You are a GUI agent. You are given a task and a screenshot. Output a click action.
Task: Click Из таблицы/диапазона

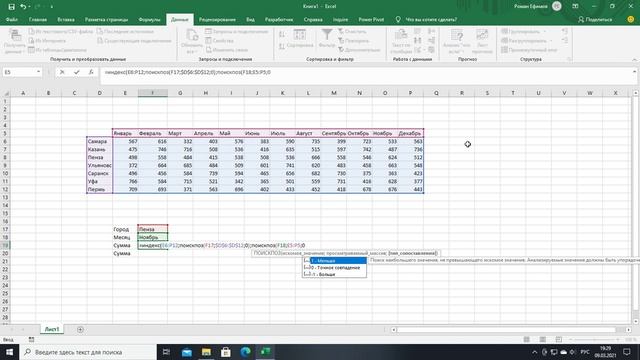coord(57,50)
